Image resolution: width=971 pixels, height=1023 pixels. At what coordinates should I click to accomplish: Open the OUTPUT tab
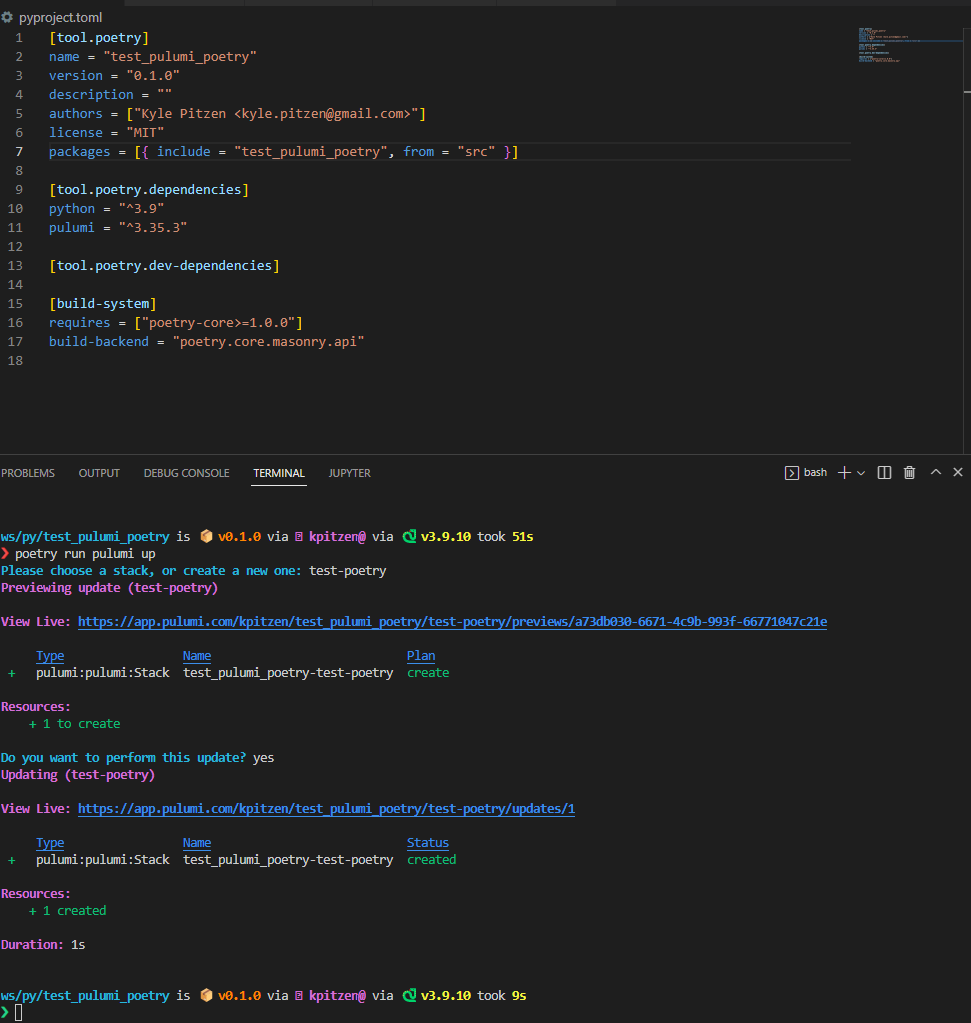(98, 473)
